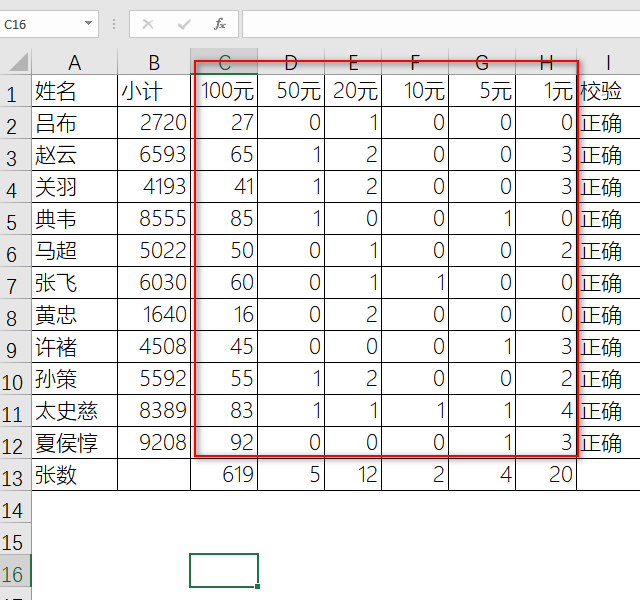Screen dimensions: 640x600
Task: Click the cell with name 夏侯惇
Action: coord(74,442)
